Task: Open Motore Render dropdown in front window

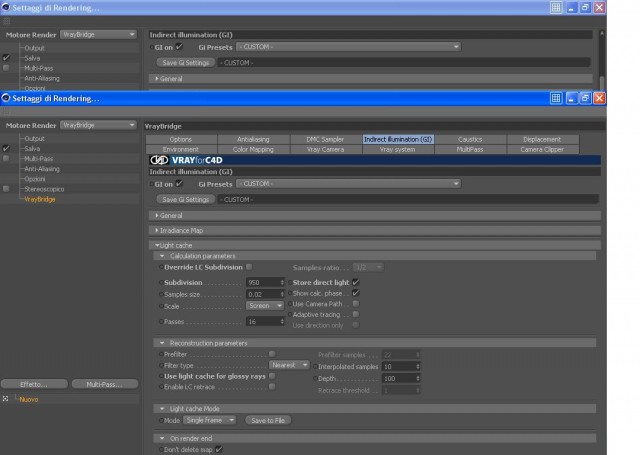Action: 98,125
